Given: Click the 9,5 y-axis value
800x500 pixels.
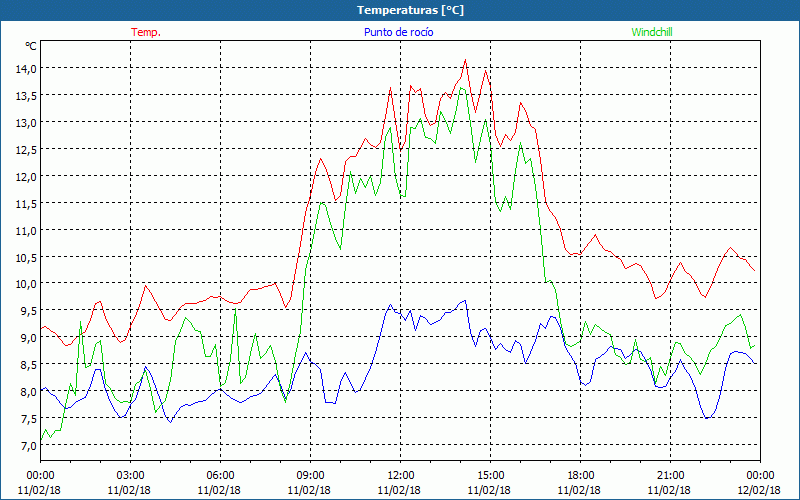Looking at the screenshot, I should [x=28, y=311].
